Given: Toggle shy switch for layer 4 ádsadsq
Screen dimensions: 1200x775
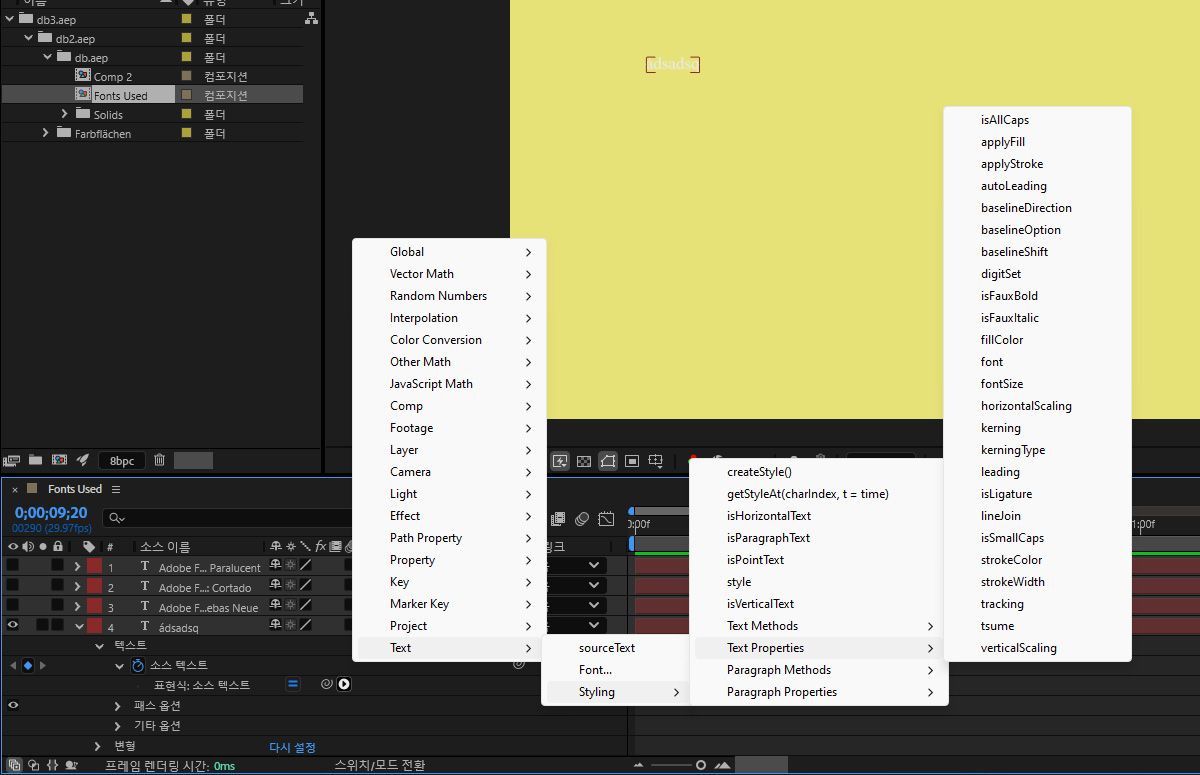Looking at the screenshot, I should point(275,626).
